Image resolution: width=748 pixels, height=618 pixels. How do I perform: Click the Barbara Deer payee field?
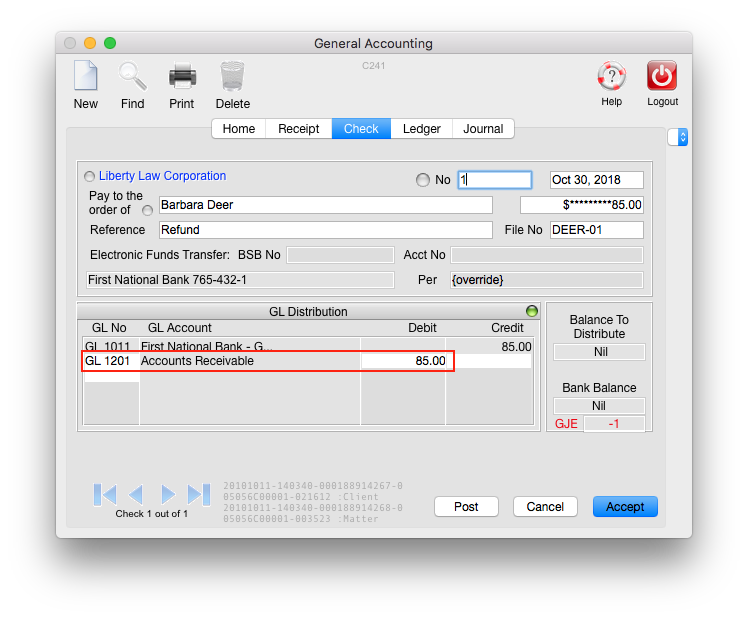click(326, 205)
